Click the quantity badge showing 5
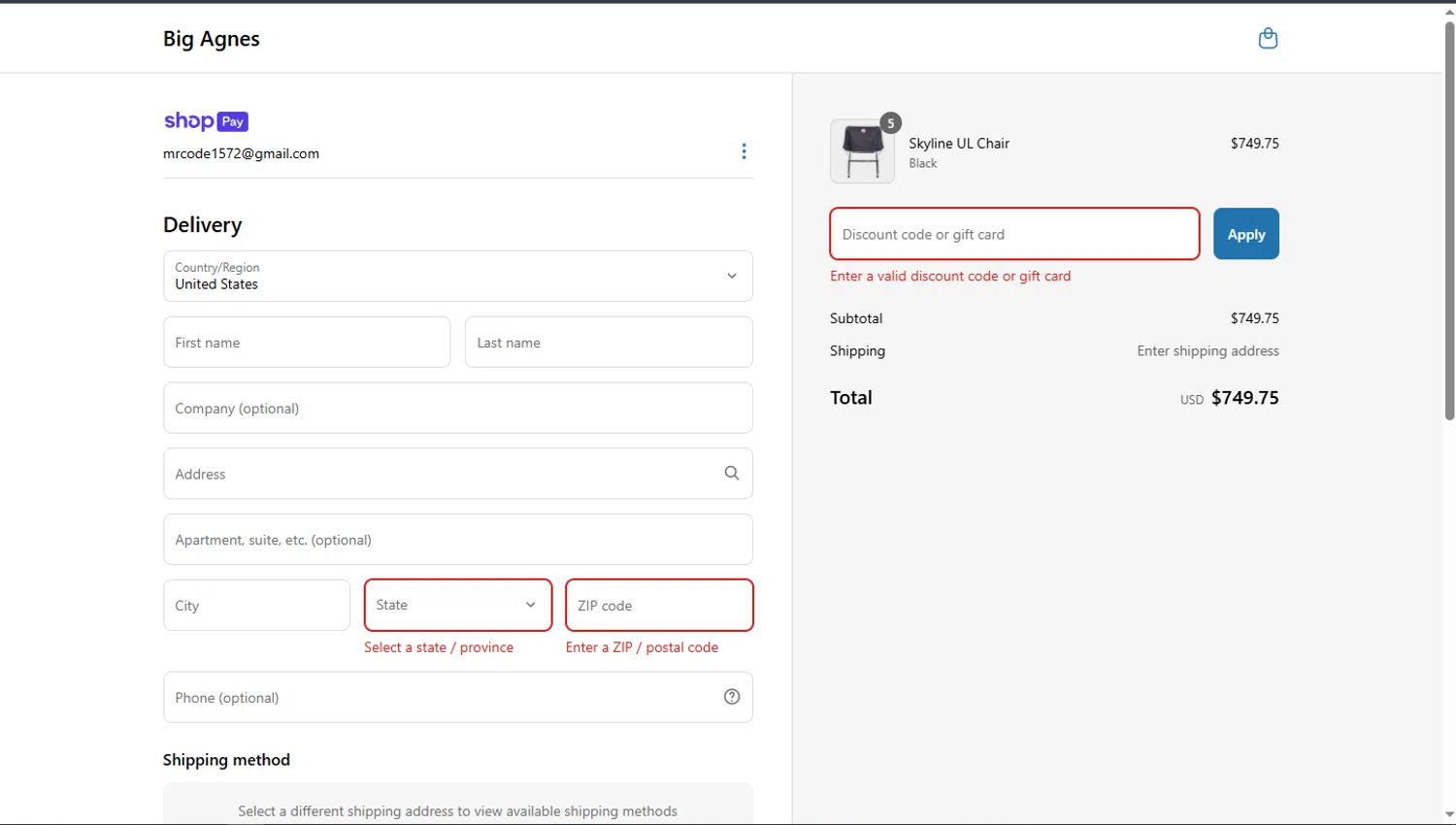1456x825 pixels. coord(890,123)
